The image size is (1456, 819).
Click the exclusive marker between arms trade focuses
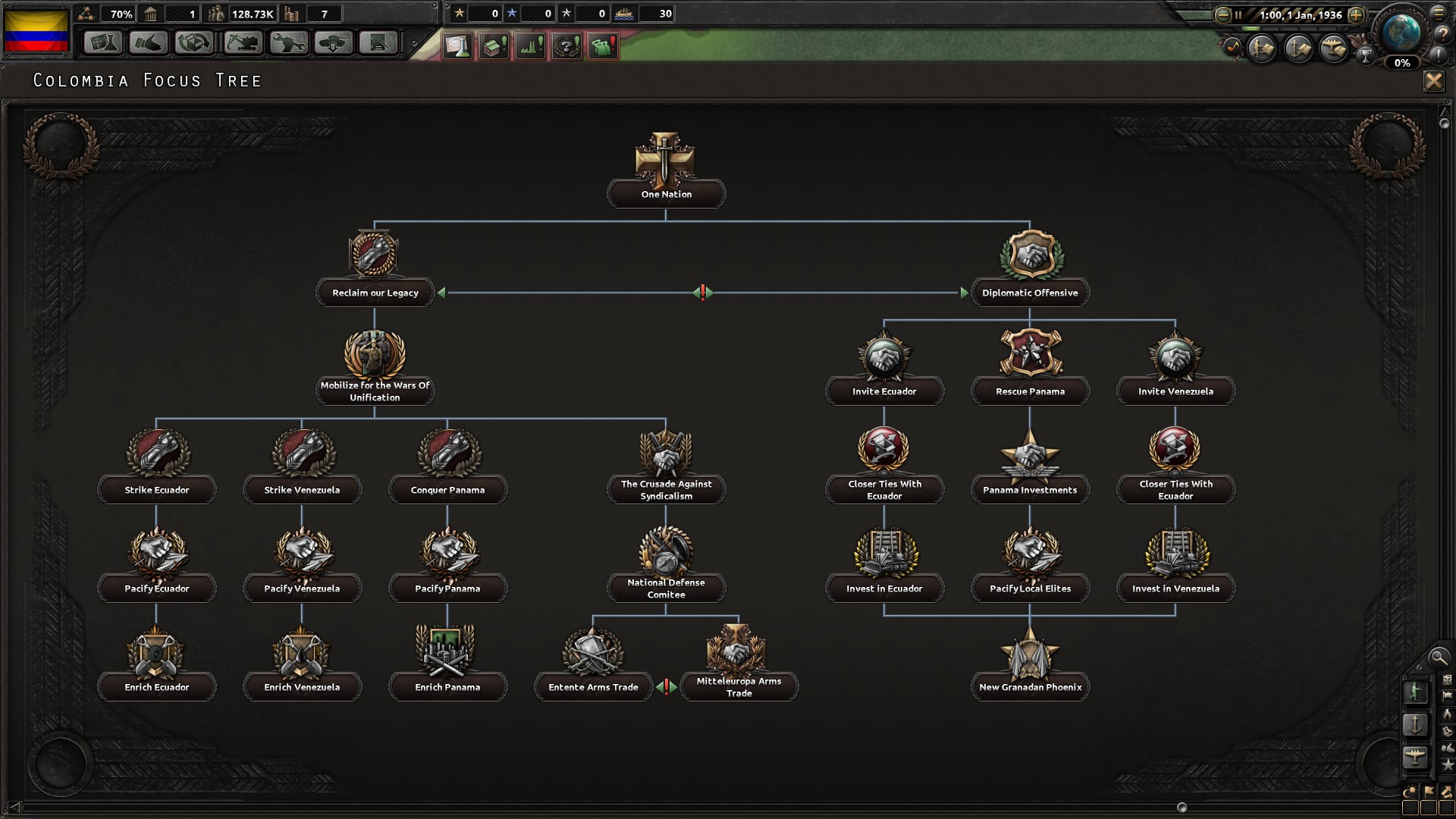tap(667, 687)
